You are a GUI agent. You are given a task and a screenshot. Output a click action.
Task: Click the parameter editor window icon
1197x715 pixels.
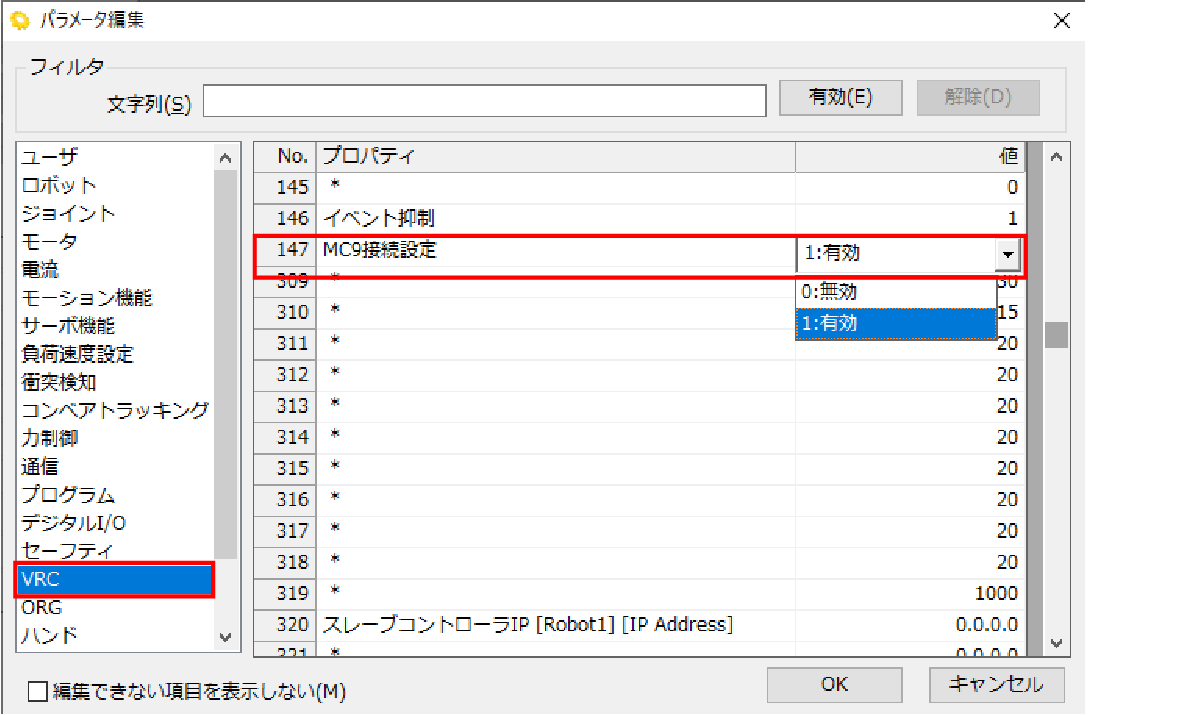point(19,20)
